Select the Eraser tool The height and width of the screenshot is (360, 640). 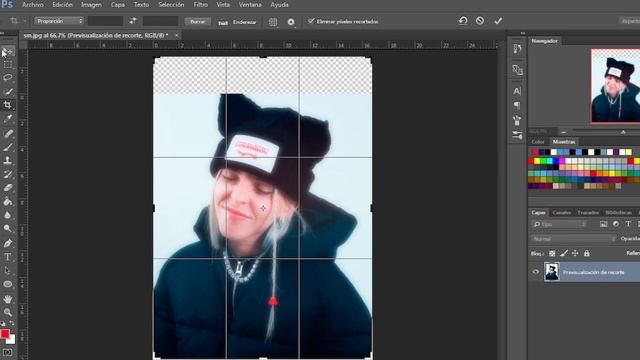[8, 188]
